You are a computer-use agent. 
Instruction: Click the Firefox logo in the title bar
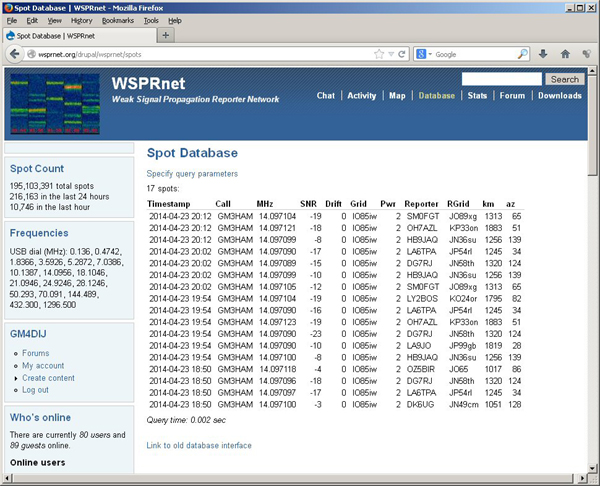tap(8, 8)
